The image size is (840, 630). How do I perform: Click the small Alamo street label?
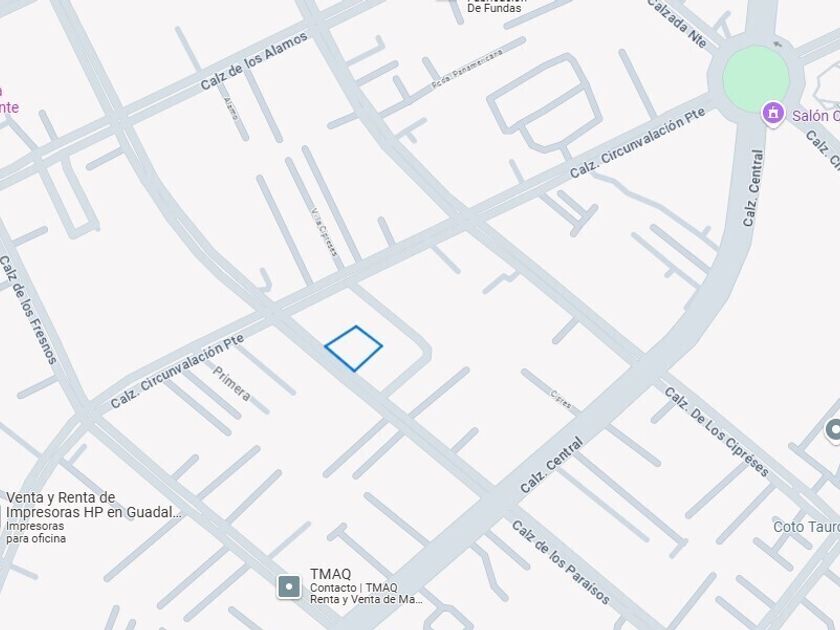click(x=231, y=109)
